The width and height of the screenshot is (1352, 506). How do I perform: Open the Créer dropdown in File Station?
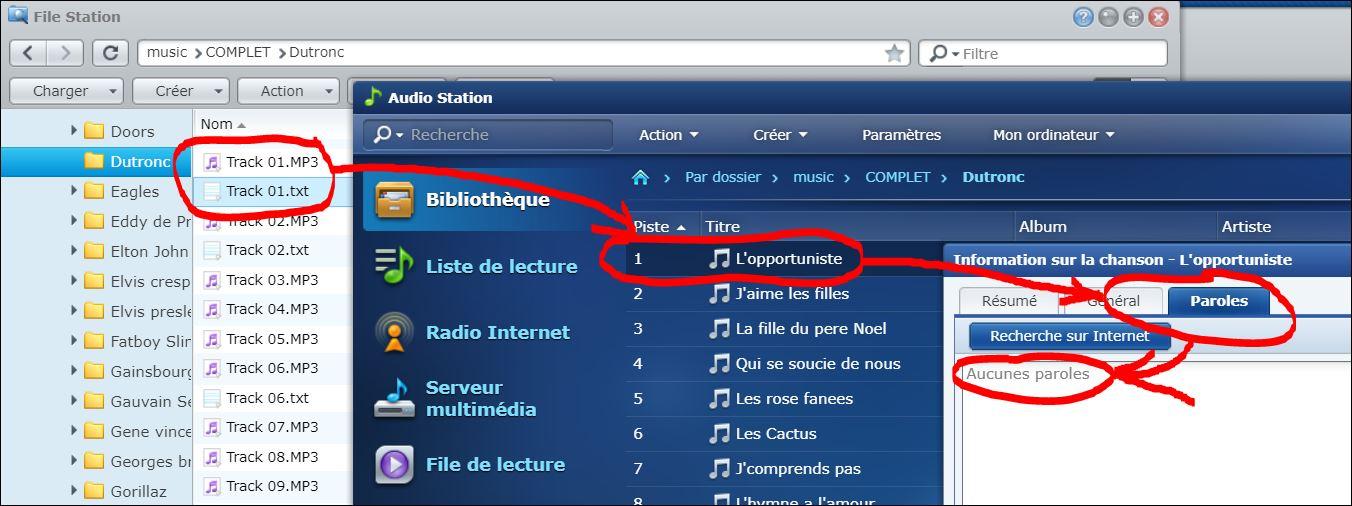point(180,91)
